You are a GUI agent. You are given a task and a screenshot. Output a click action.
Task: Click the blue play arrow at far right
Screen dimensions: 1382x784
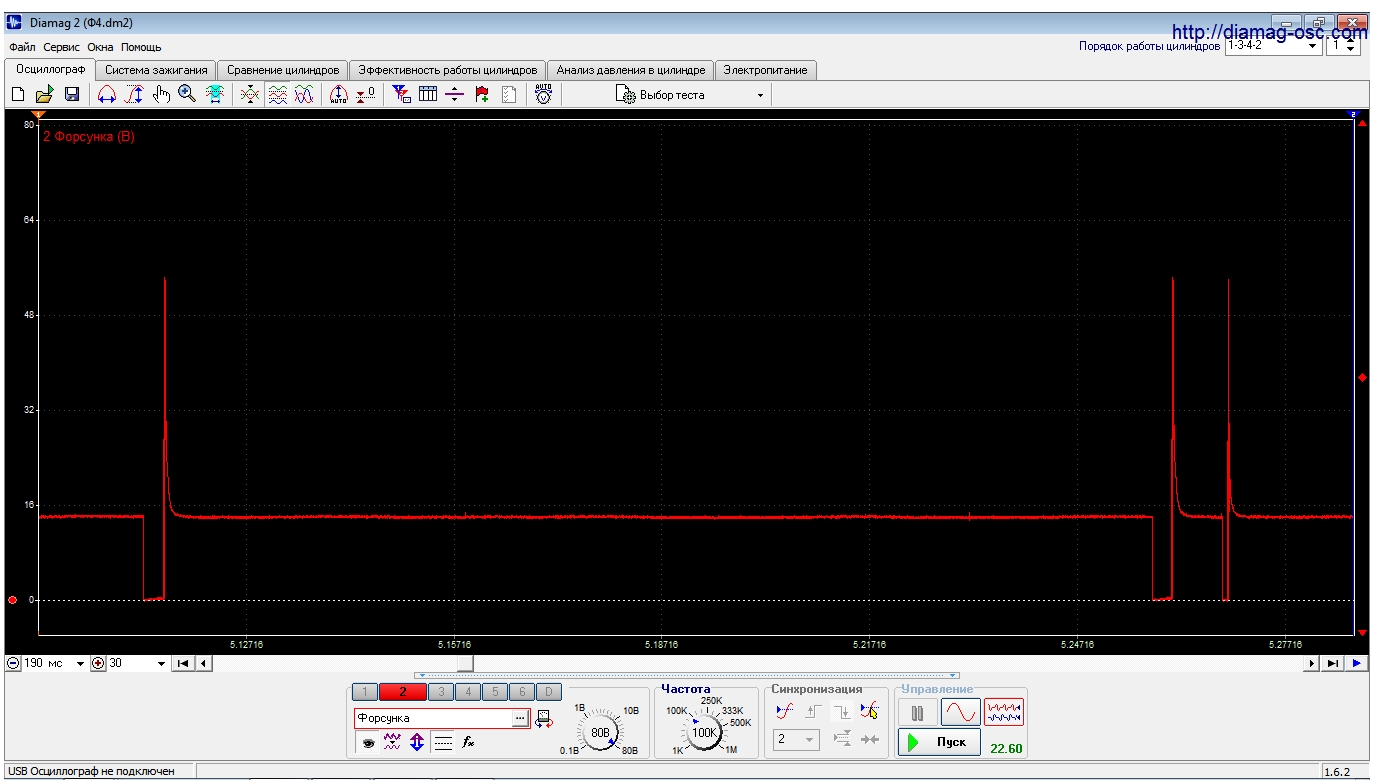(1356, 663)
